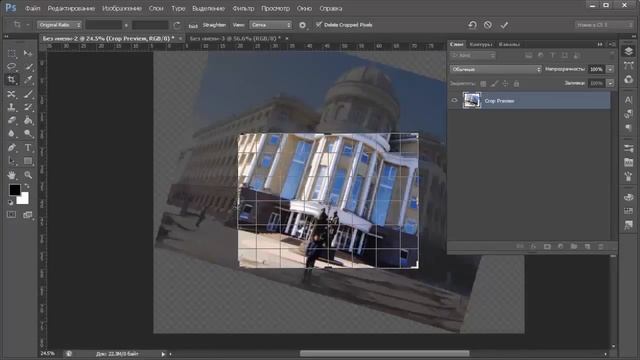Open the workspace switcher dropdown
The width and height of the screenshot is (640, 360).
pos(604,25)
